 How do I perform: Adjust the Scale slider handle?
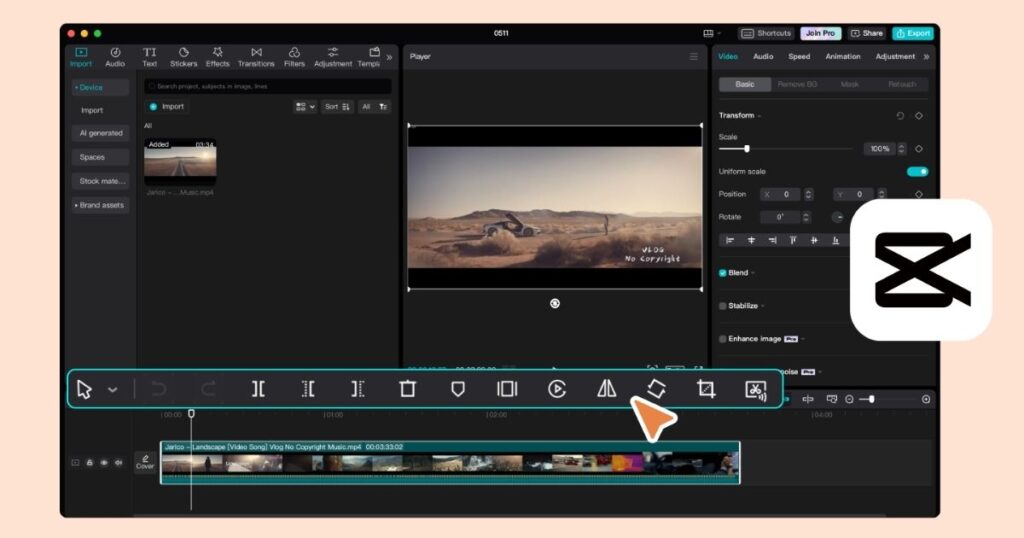747,148
